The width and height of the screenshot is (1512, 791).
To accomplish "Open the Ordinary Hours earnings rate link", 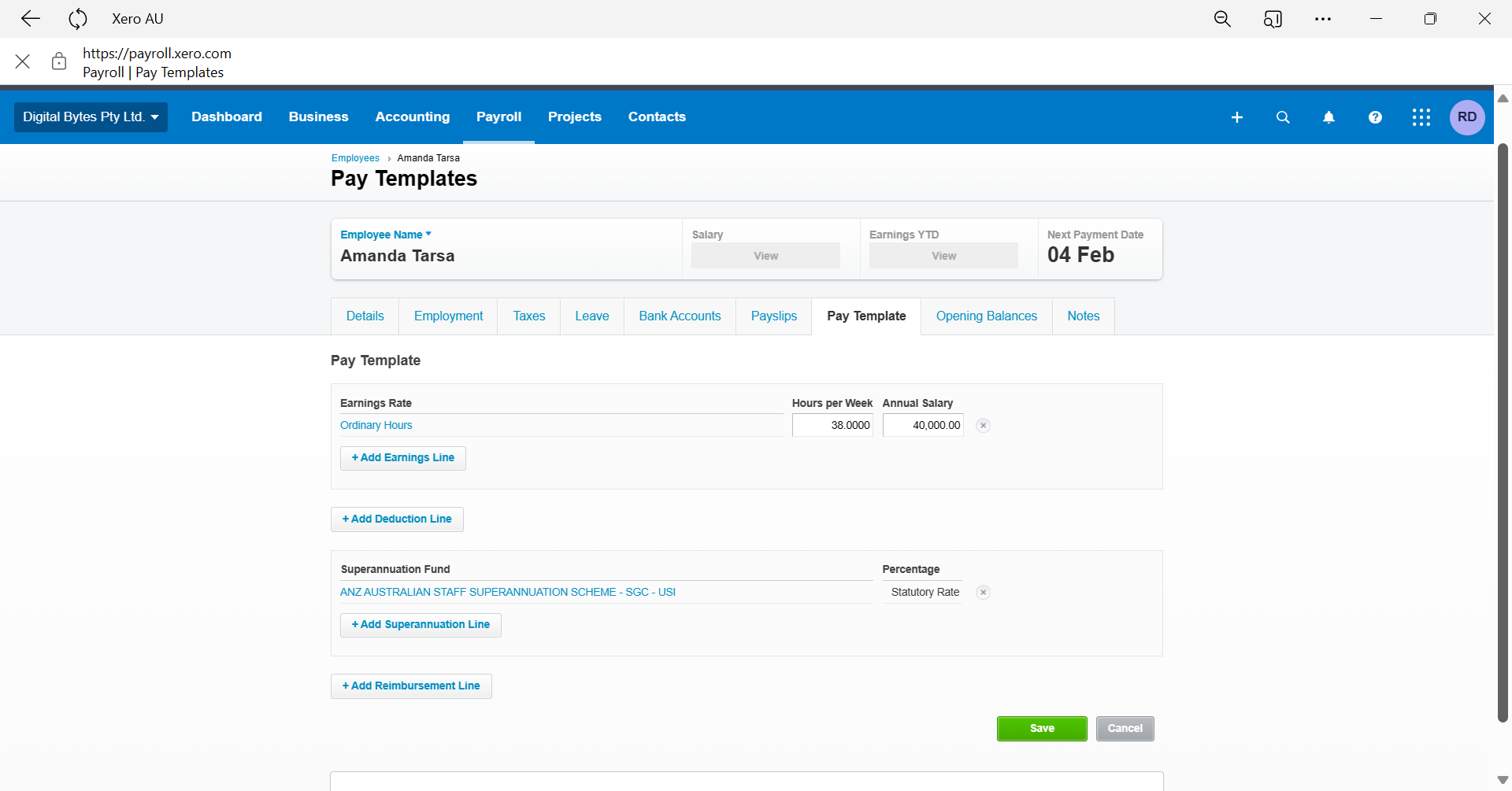I will tap(376, 425).
